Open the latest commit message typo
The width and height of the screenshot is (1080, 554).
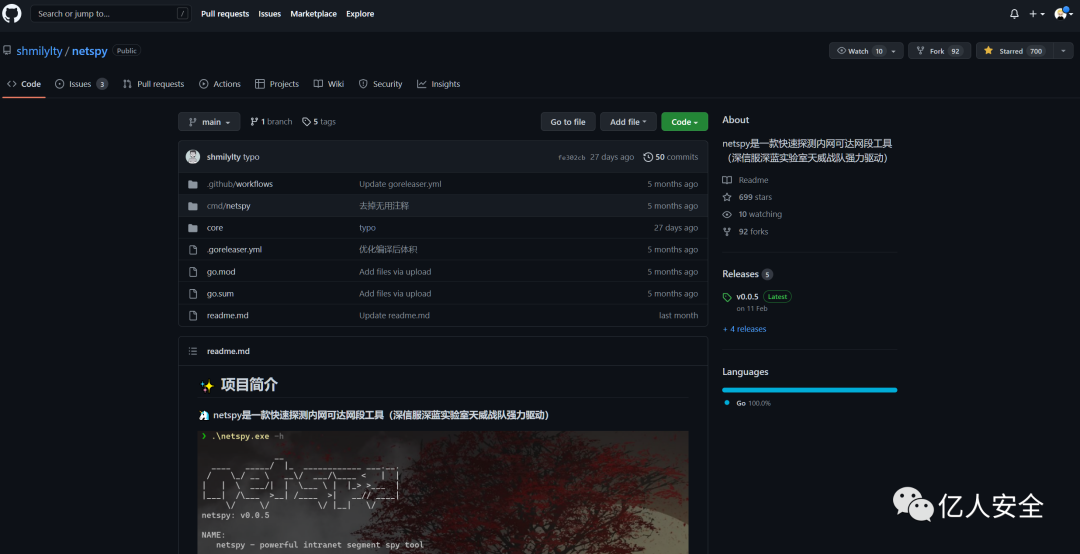(x=251, y=157)
